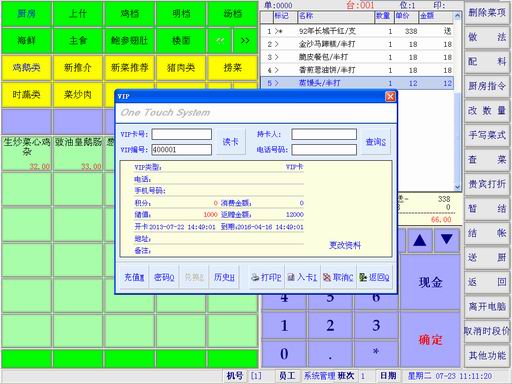This screenshot has height=384, width=512.
Task: Open the 菜炒肉 subcategory
Action: pos(78,95)
